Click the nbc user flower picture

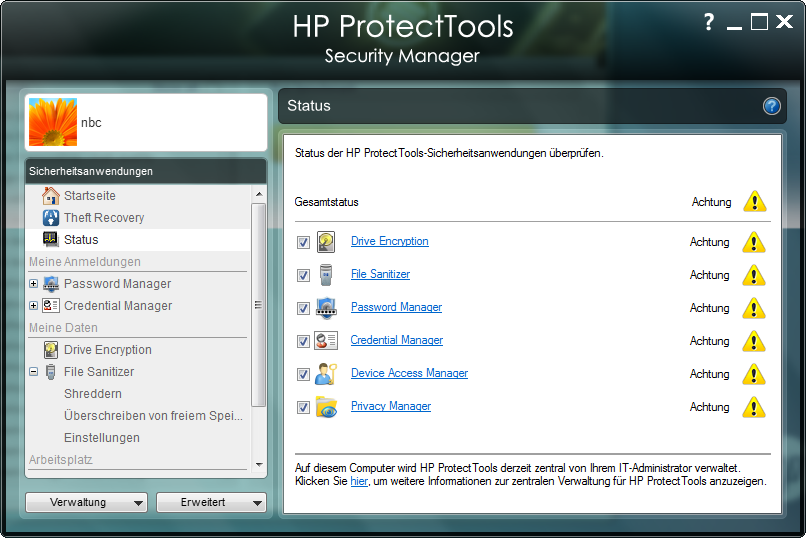(x=53, y=122)
